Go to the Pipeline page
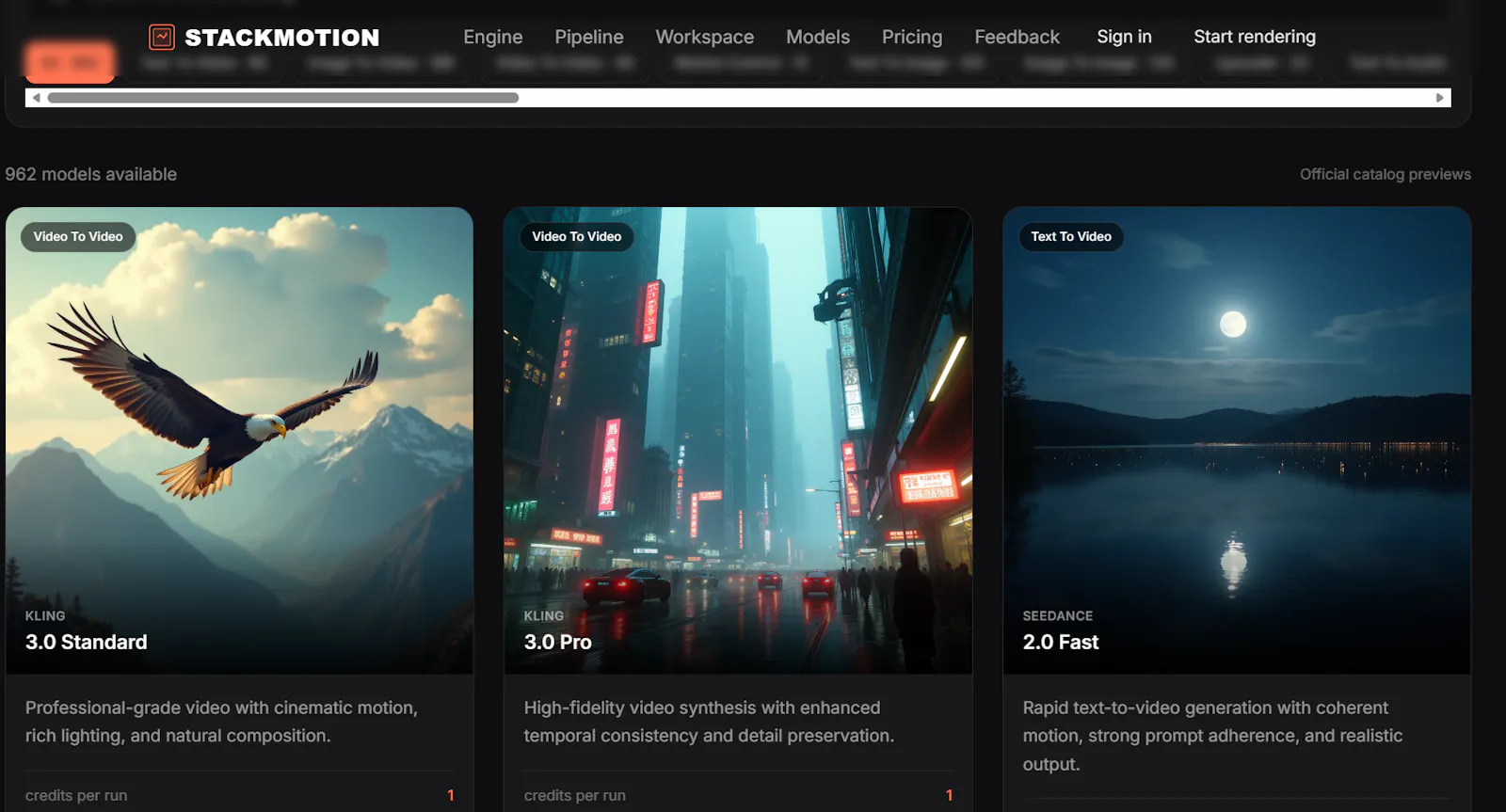The width and height of the screenshot is (1506, 812). [x=588, y=37]
